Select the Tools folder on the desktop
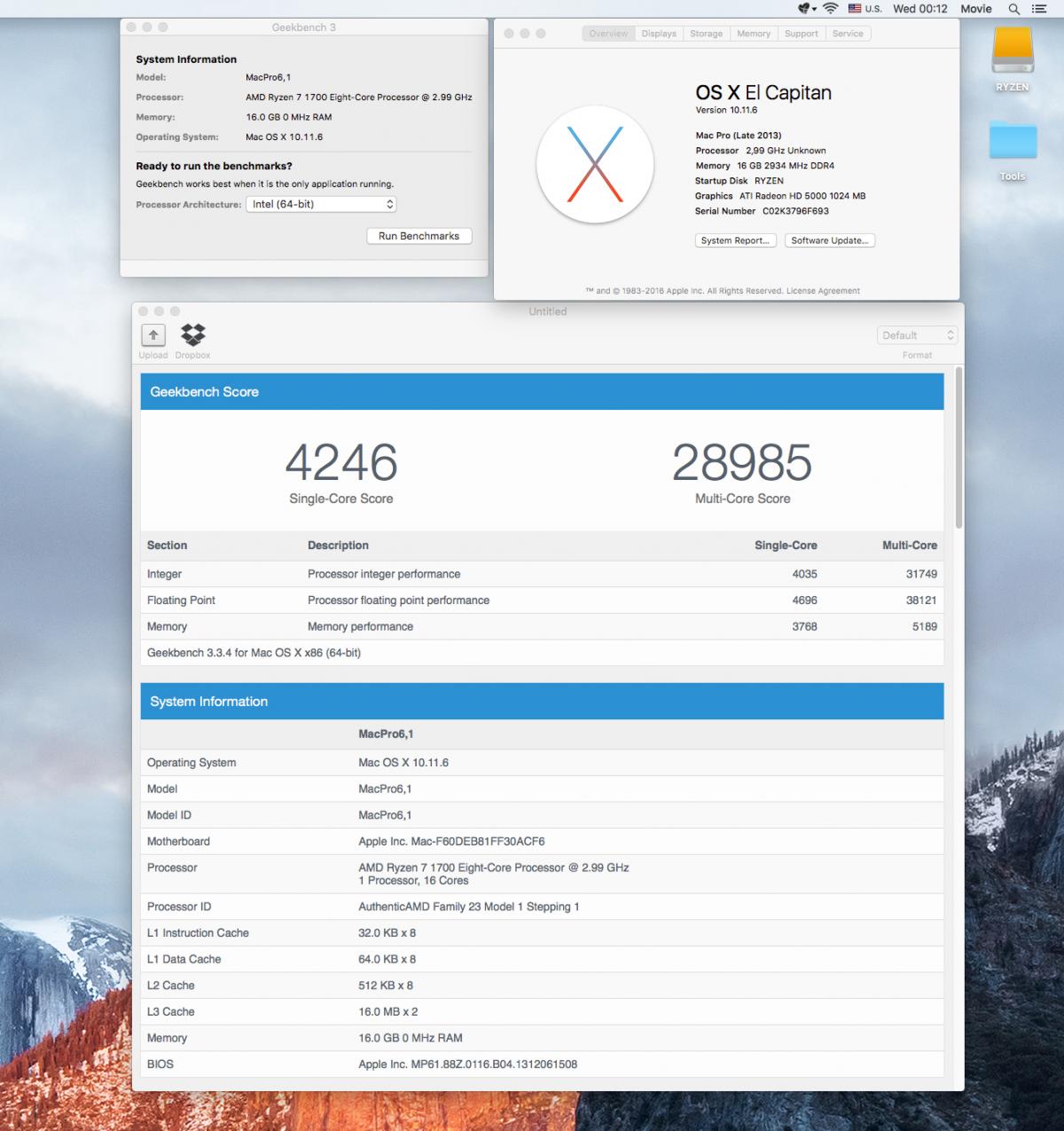The width and height of the screenshot is (1064, 1131). pos(1013,141)
